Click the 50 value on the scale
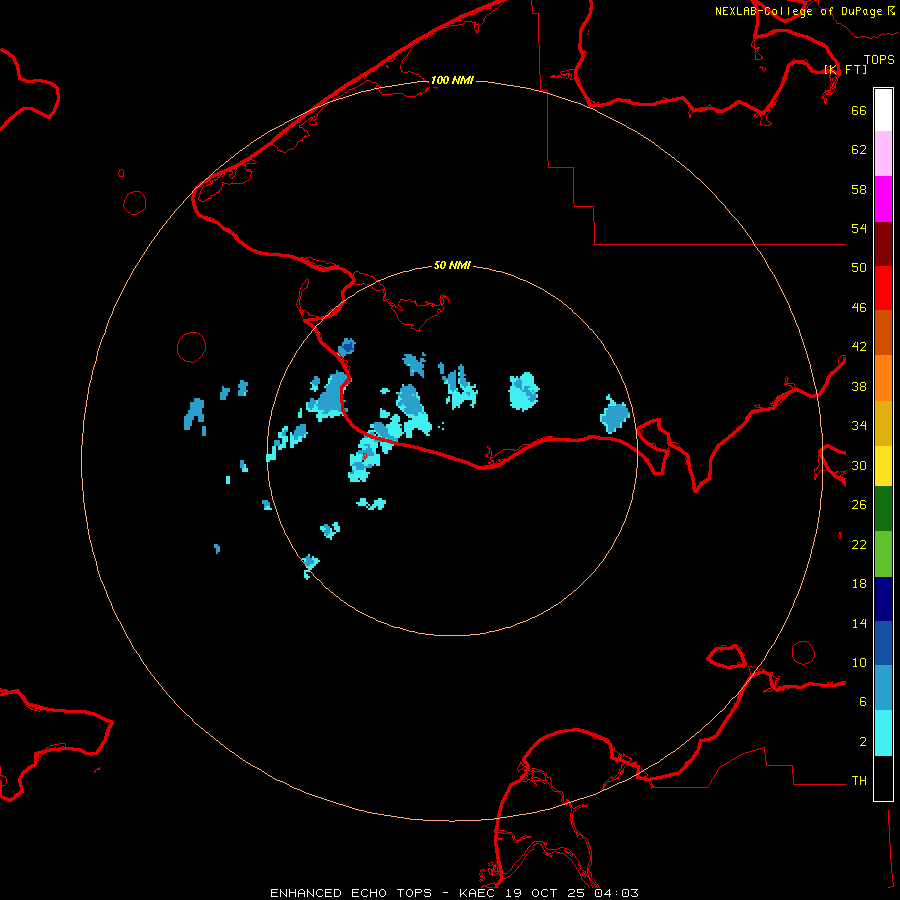The image size is (900, 900). [859, 267]
